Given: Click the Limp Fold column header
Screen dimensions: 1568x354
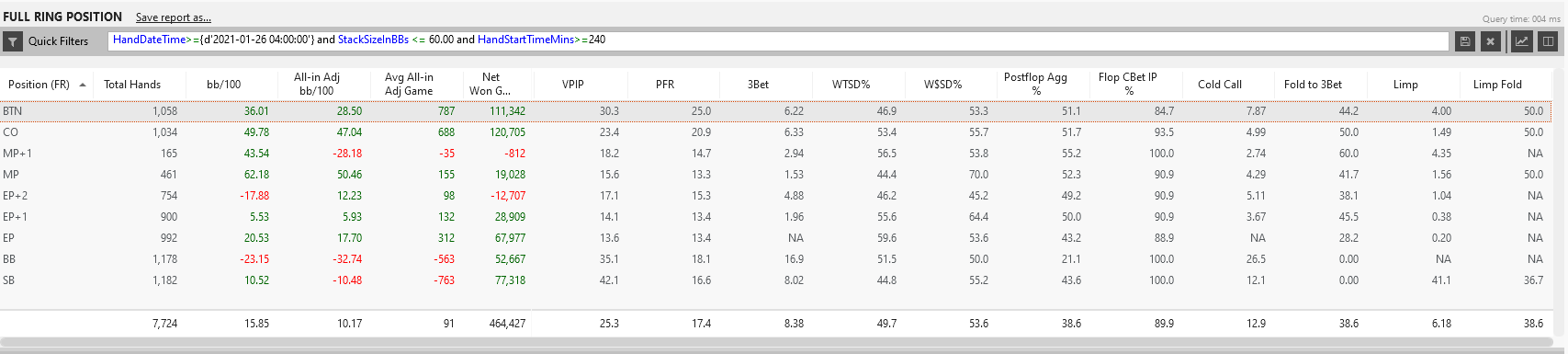Looking at the screenshot, I should 1497,85.
